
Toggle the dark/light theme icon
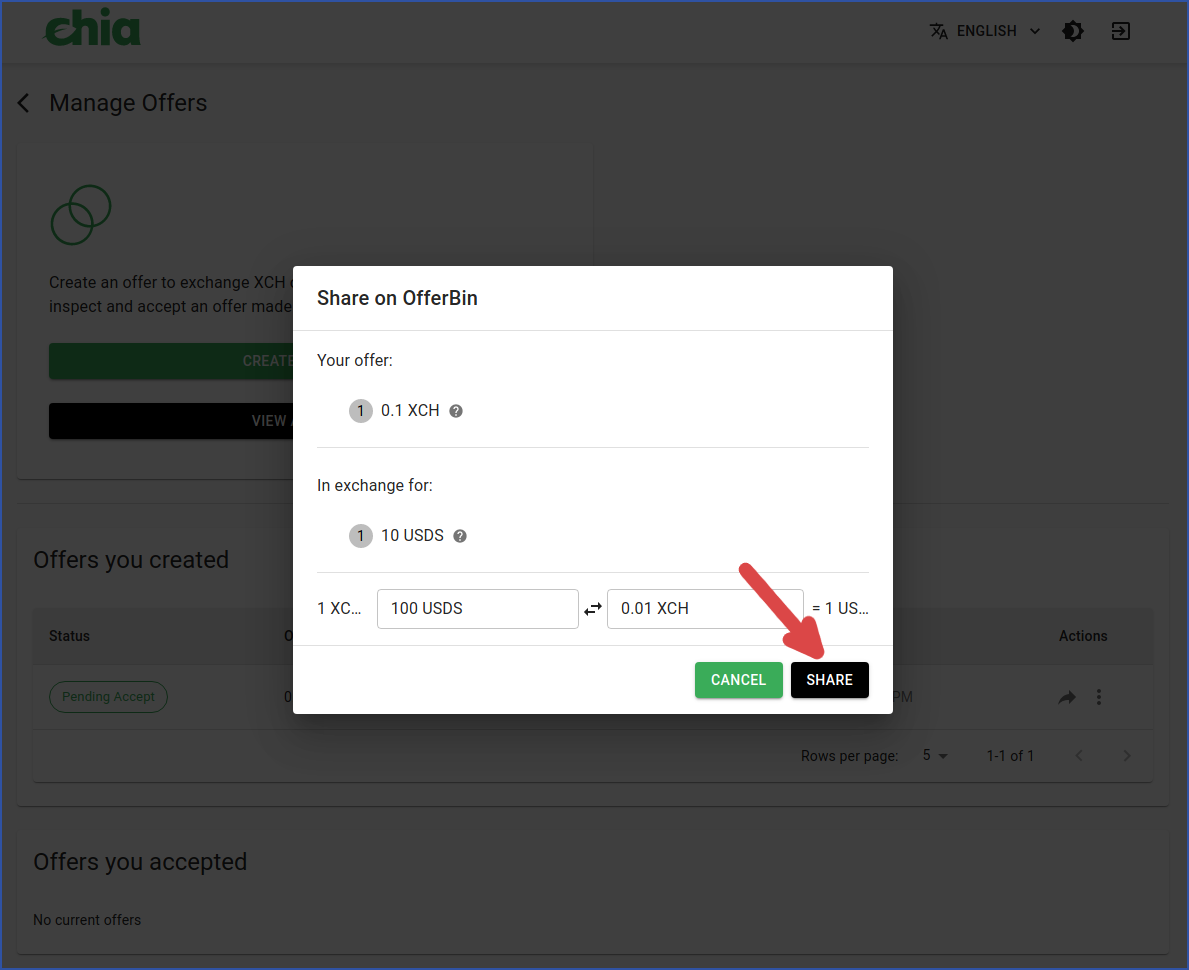[x=1072, y=31]
